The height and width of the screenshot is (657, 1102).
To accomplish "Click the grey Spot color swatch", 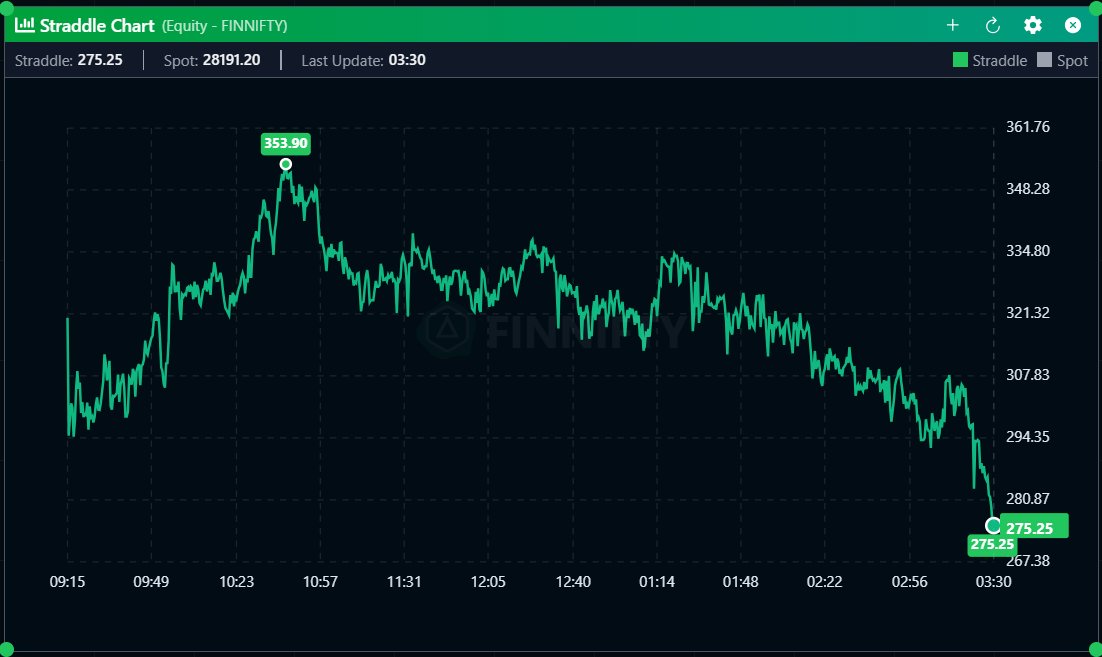I will [x=1044, y=60].
